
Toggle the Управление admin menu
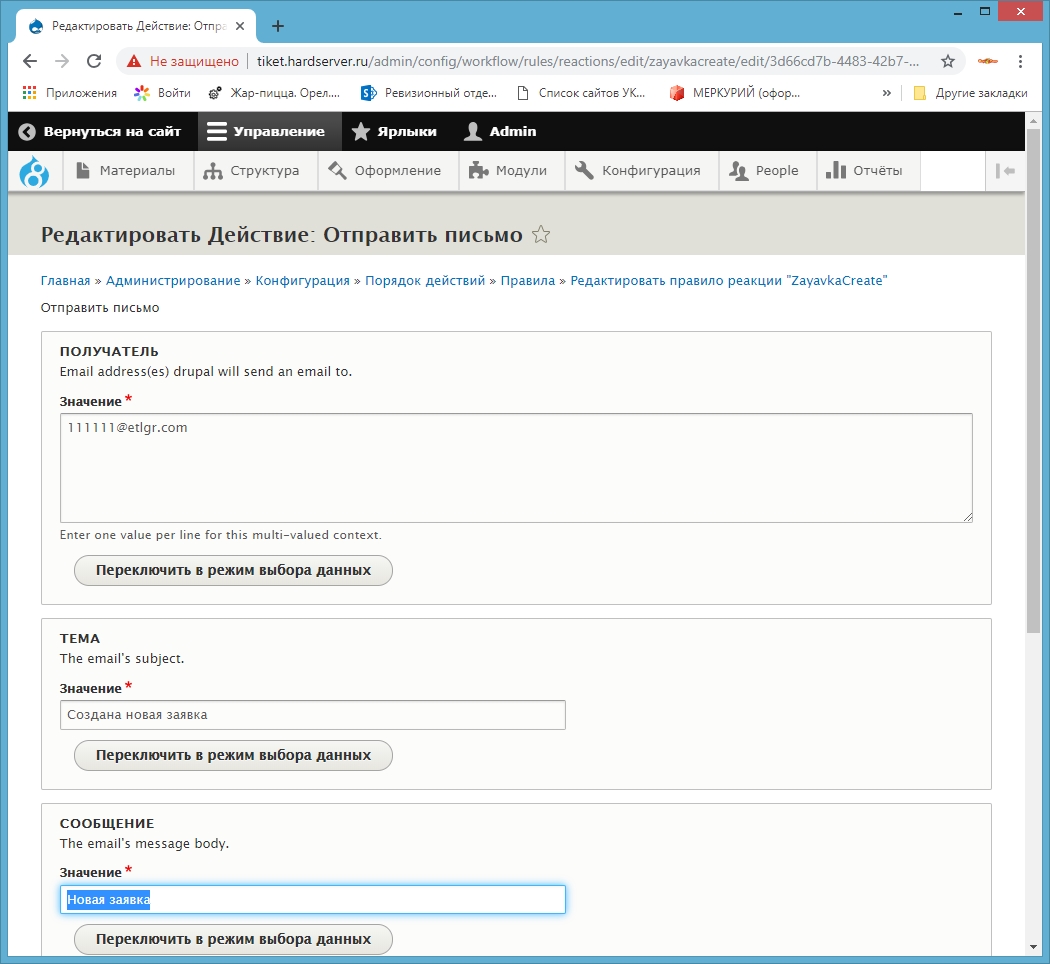tap(266, 131)
